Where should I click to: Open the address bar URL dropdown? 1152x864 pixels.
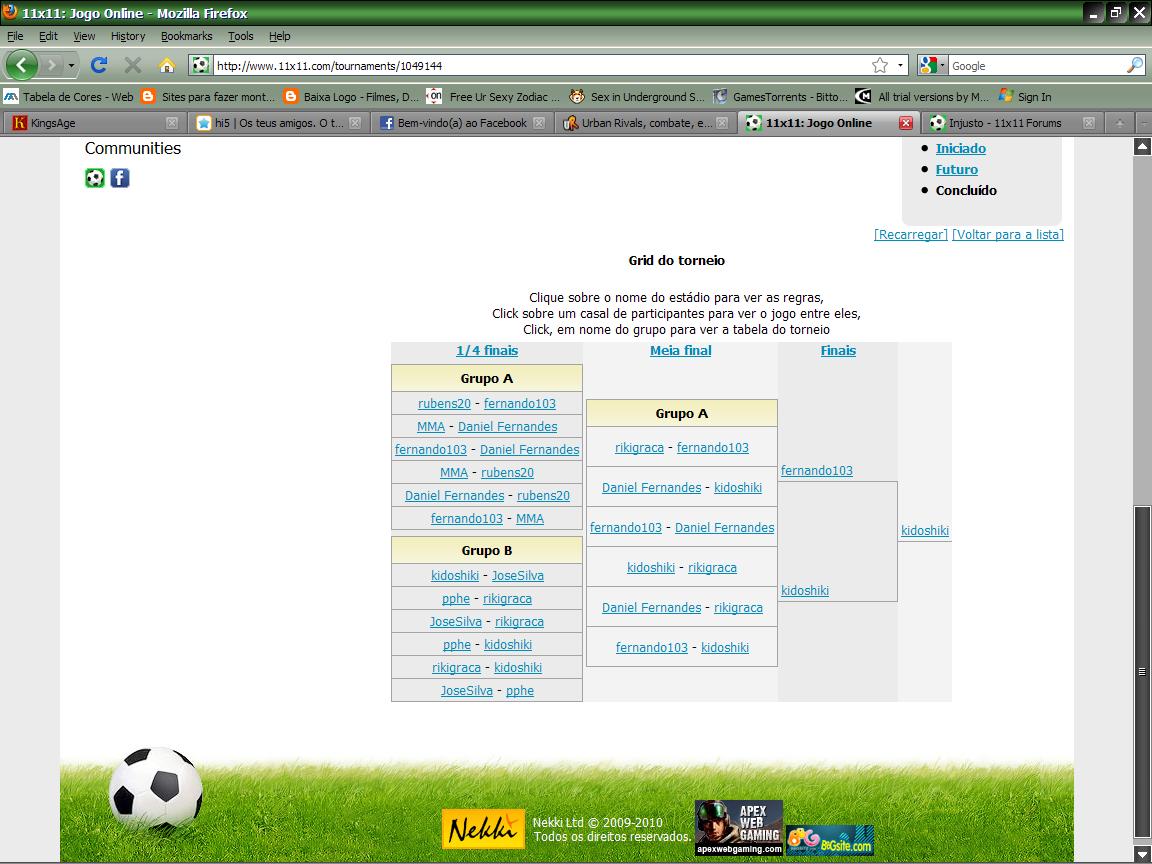pos(900,65)
